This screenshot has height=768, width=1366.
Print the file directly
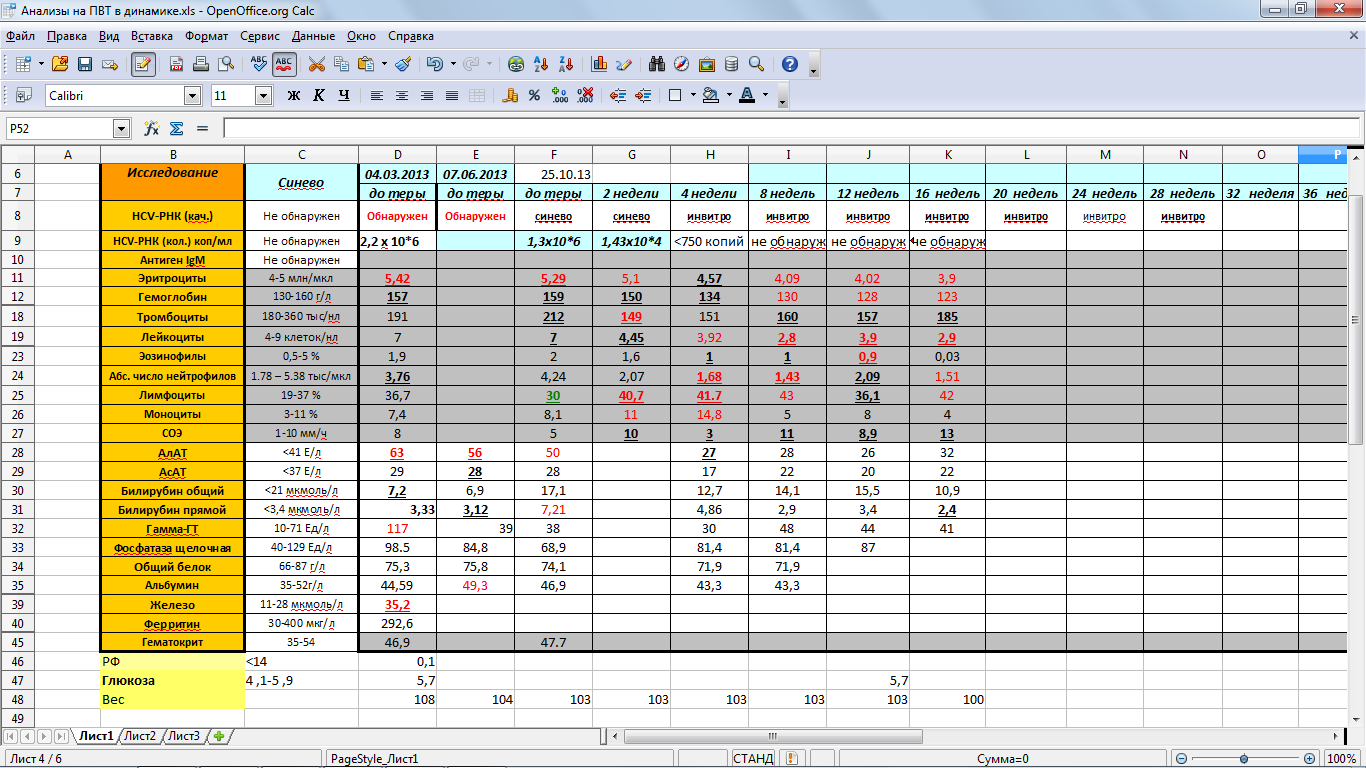(201, 64)
